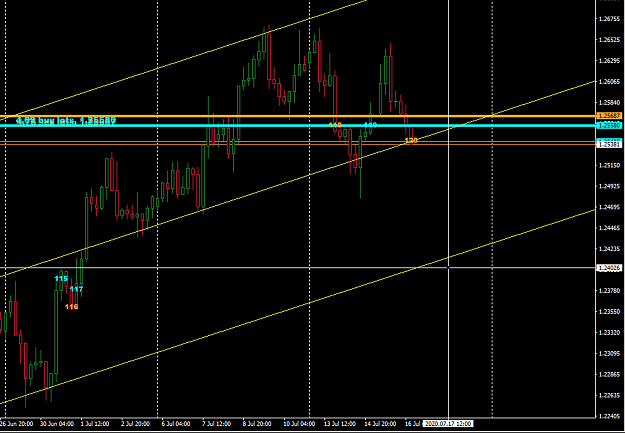Click price scale value 1.26295
Viewport: 625px width, 433px height.
[x=609, y=61]
